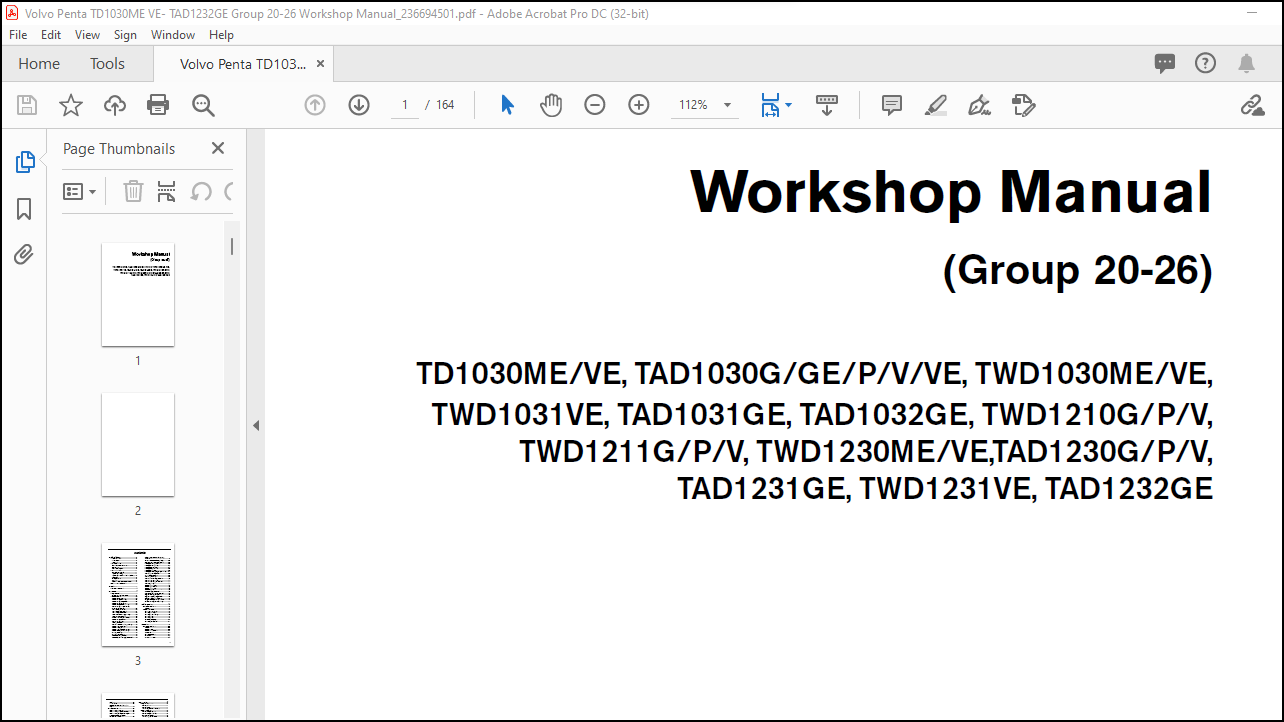Select the Volvo Penta document tab
The width and height of the screenshot is (1284, 722).
(x=243, y=63)
